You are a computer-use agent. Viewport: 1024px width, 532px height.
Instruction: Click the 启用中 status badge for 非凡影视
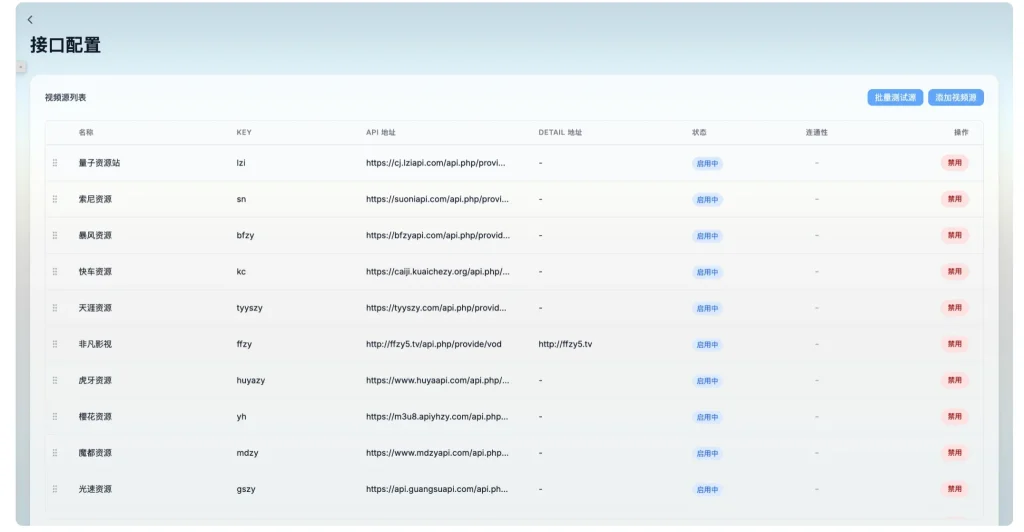pyautogui.click(x=707, y=345)
